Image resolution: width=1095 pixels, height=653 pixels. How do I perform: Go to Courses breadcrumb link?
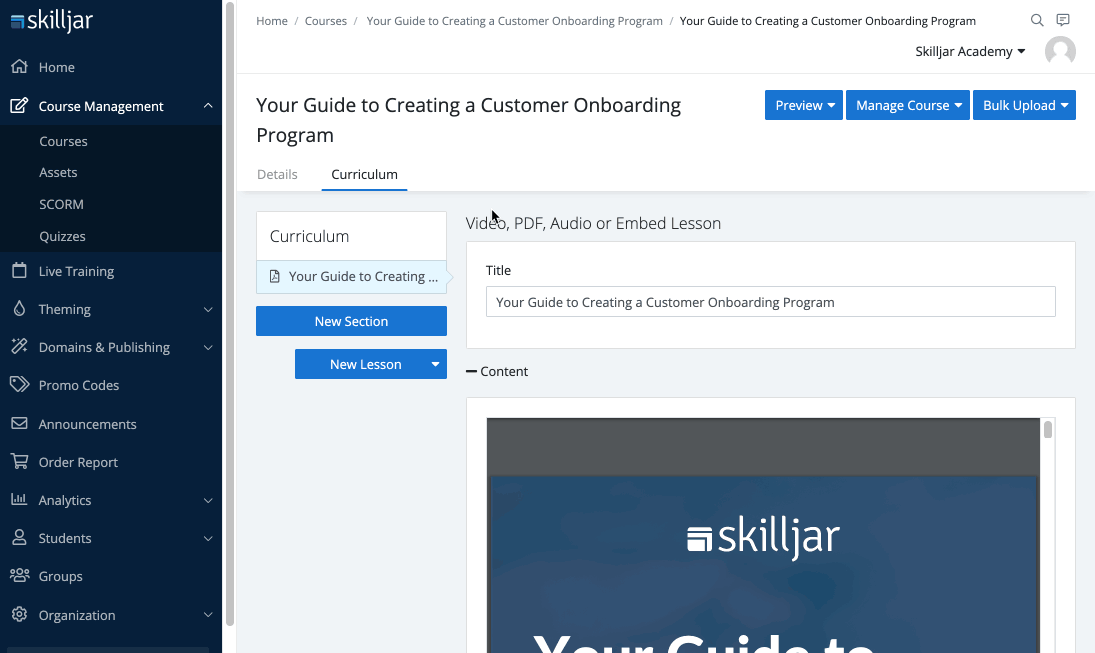coord(326,21)
